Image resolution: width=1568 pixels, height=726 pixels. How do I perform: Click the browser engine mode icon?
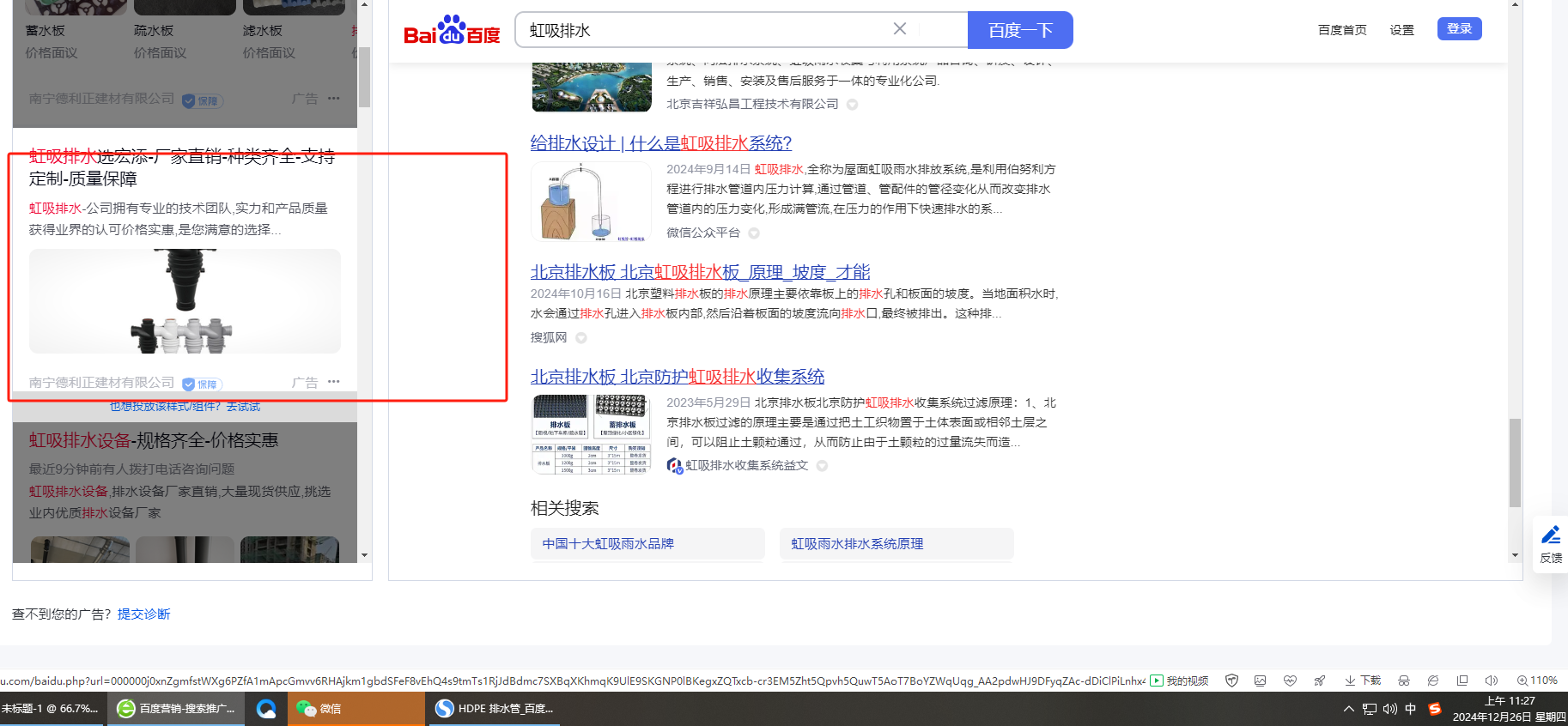pos(1433,681)
